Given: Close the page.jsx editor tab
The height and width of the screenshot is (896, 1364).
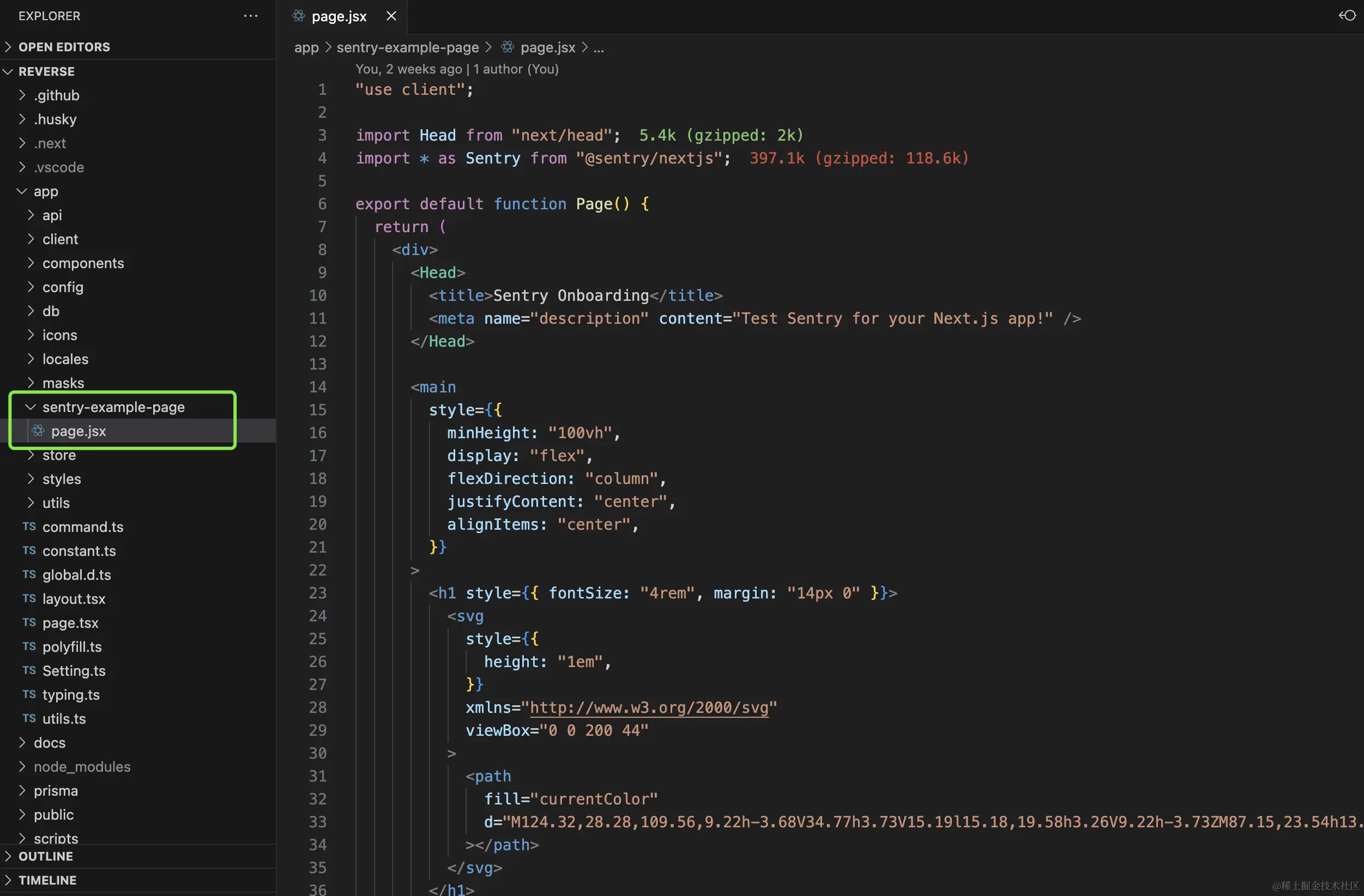Looking at the screenshot, I should [391, 16].
